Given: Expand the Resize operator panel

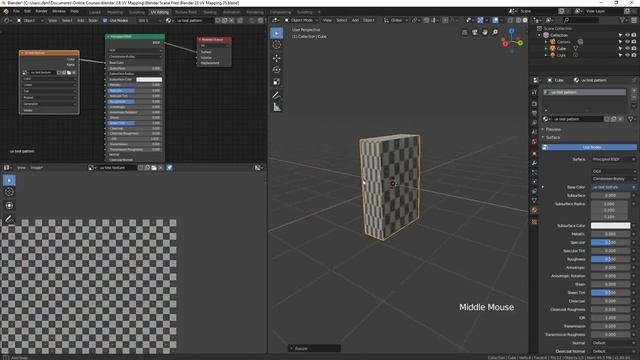Looking at the screenshot, I should coord(314,348).
